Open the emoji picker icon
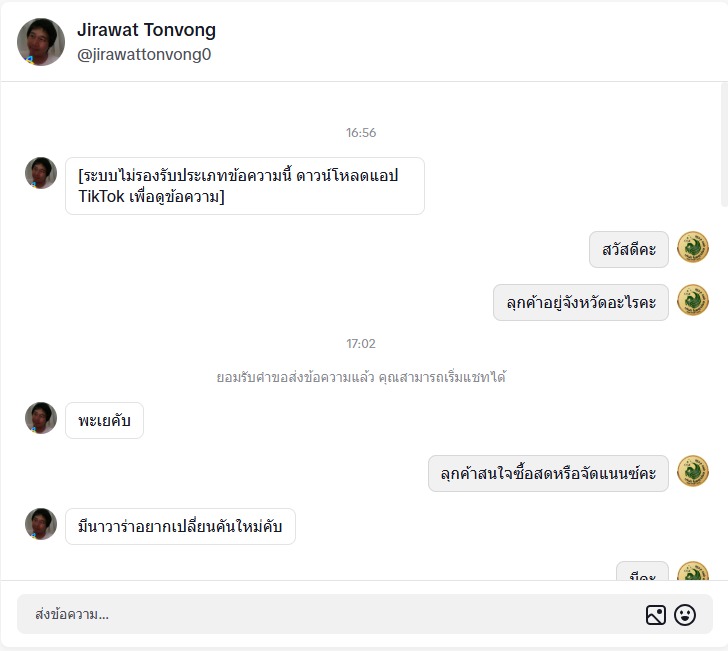728x651 pixels. pyautogui.click(x=685, y=615)
